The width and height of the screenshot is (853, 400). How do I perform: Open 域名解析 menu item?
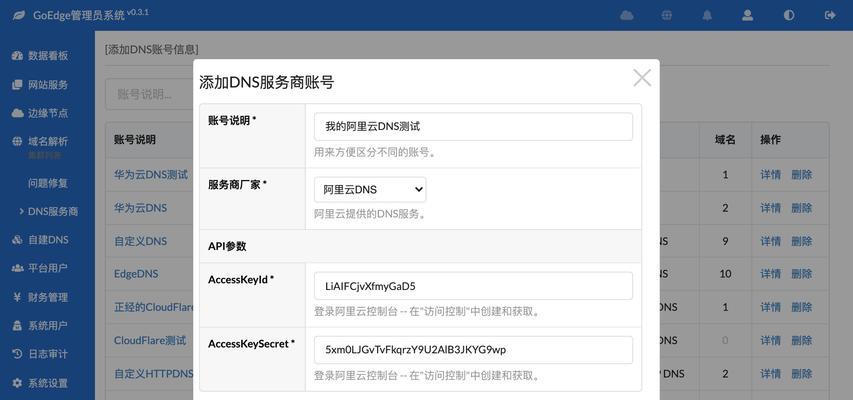tap(48, 141)
